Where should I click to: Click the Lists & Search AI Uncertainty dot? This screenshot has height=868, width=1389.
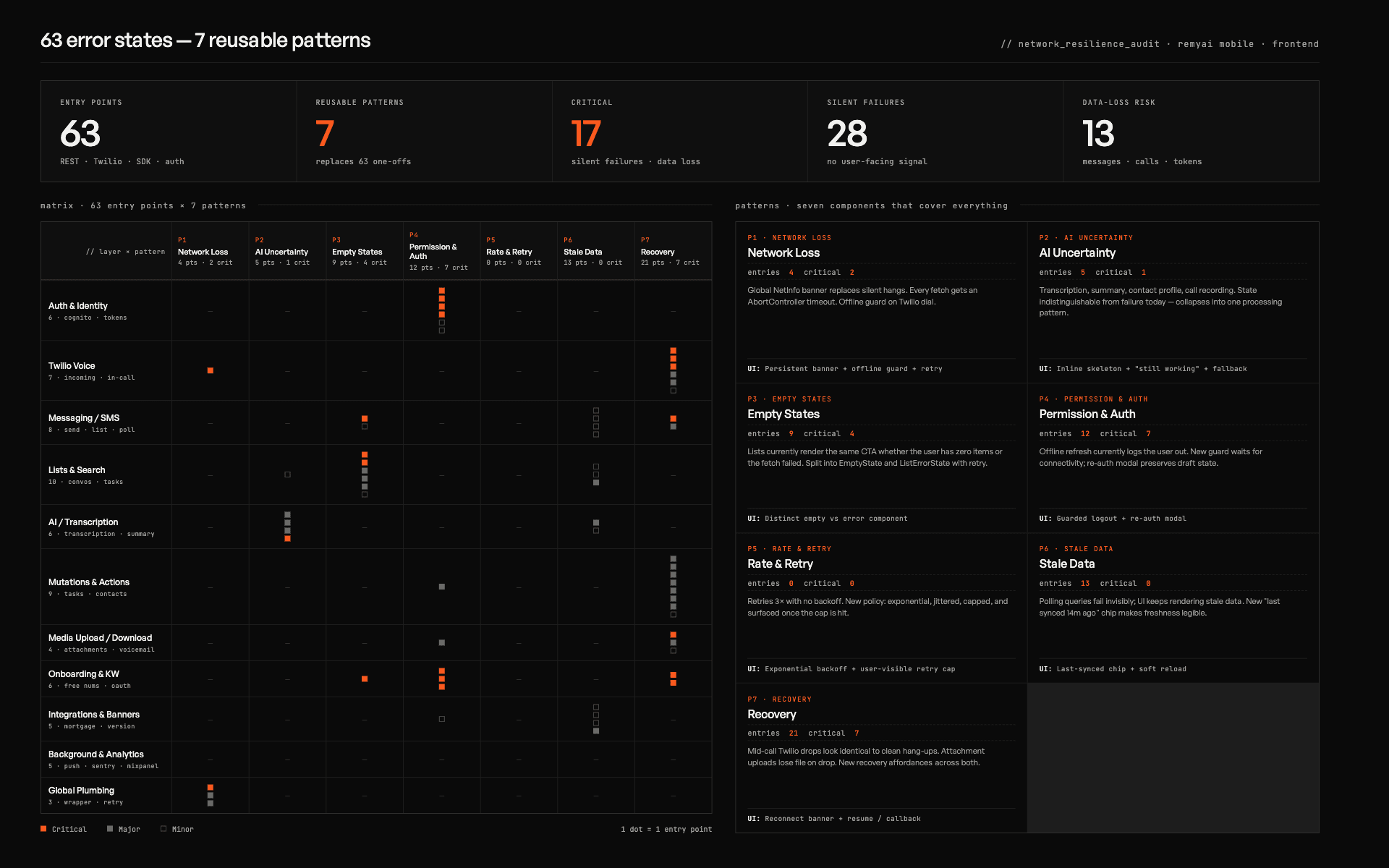287,475
